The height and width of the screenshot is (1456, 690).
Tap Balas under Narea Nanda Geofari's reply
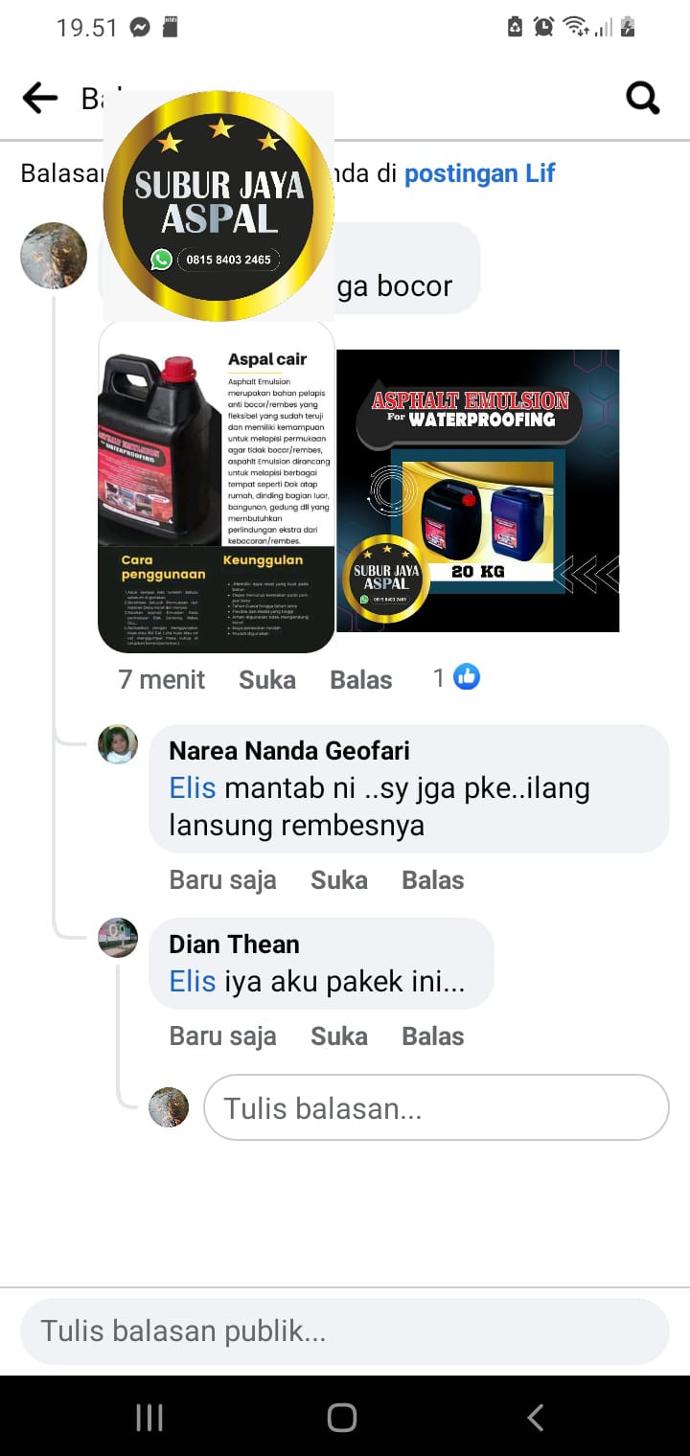pos(433,880)
